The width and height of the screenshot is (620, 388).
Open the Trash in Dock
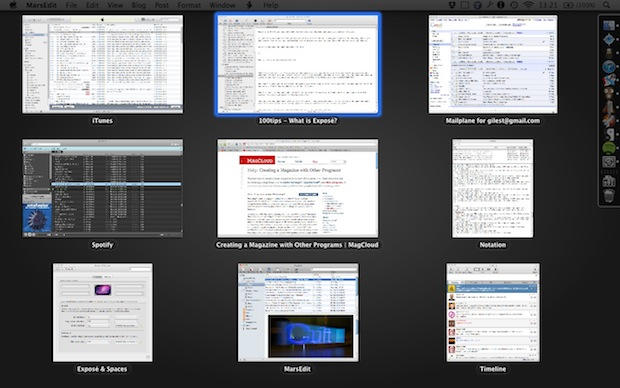[x=609, y=195]
